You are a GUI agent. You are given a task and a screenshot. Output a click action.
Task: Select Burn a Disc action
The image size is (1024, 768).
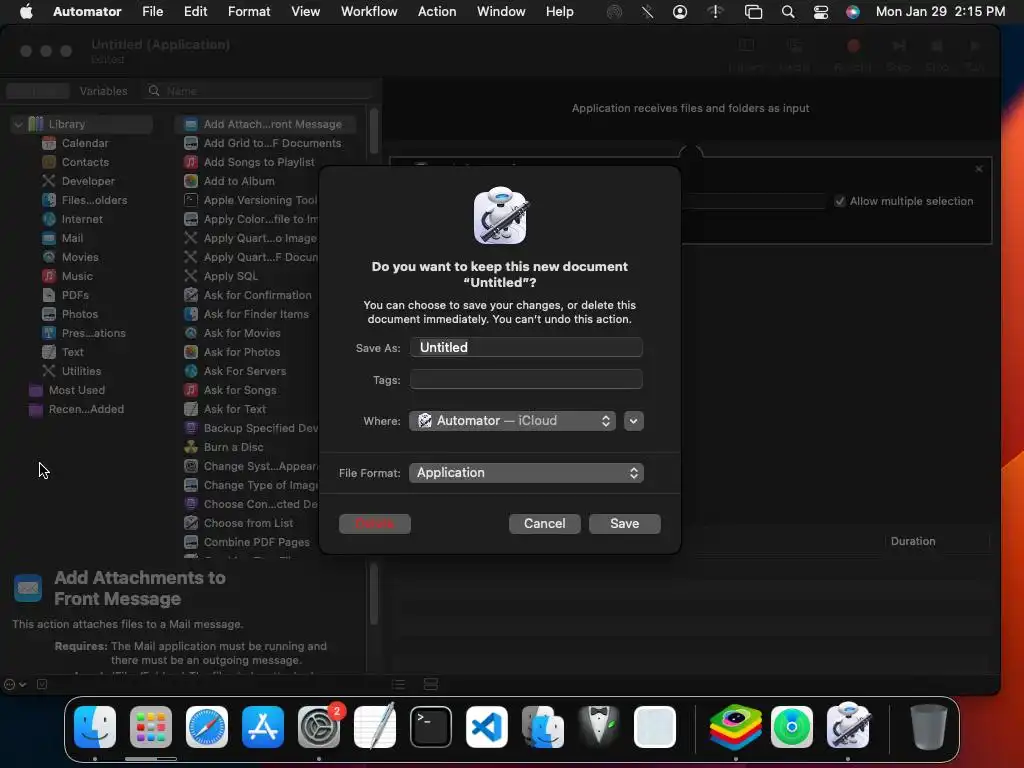(x=233, y=447)
